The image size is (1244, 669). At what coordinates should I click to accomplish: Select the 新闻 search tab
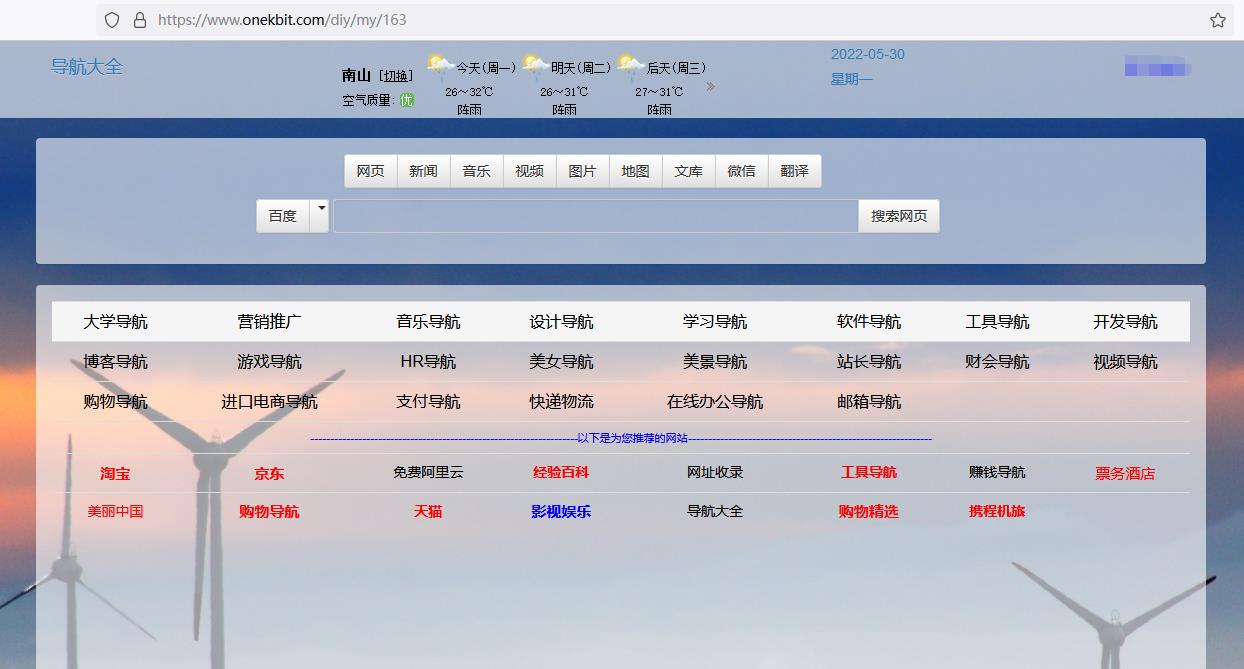[424, 171]
